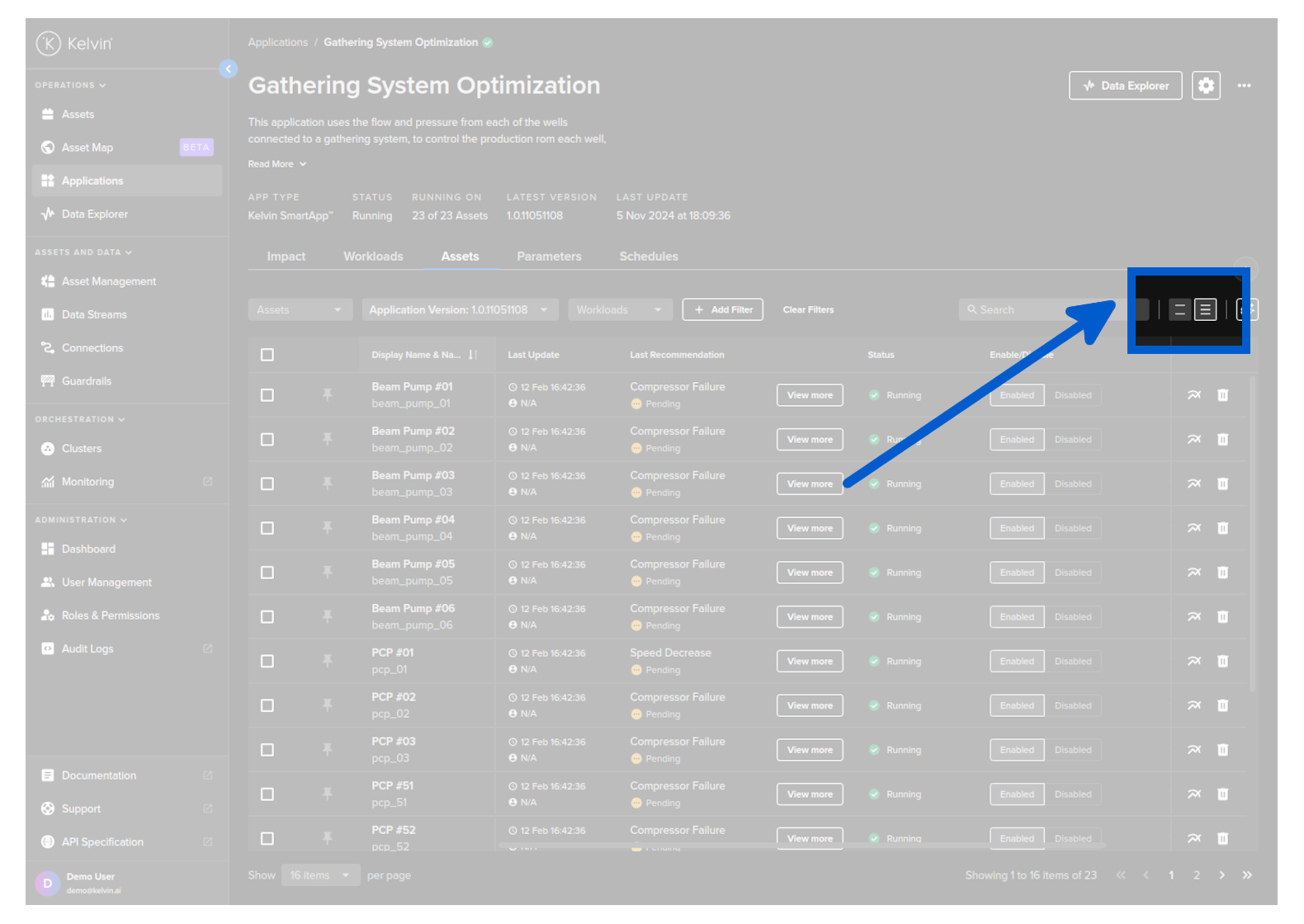Collapse the sidebar with arrow button
1304x924 pixels.
(229, 69)
